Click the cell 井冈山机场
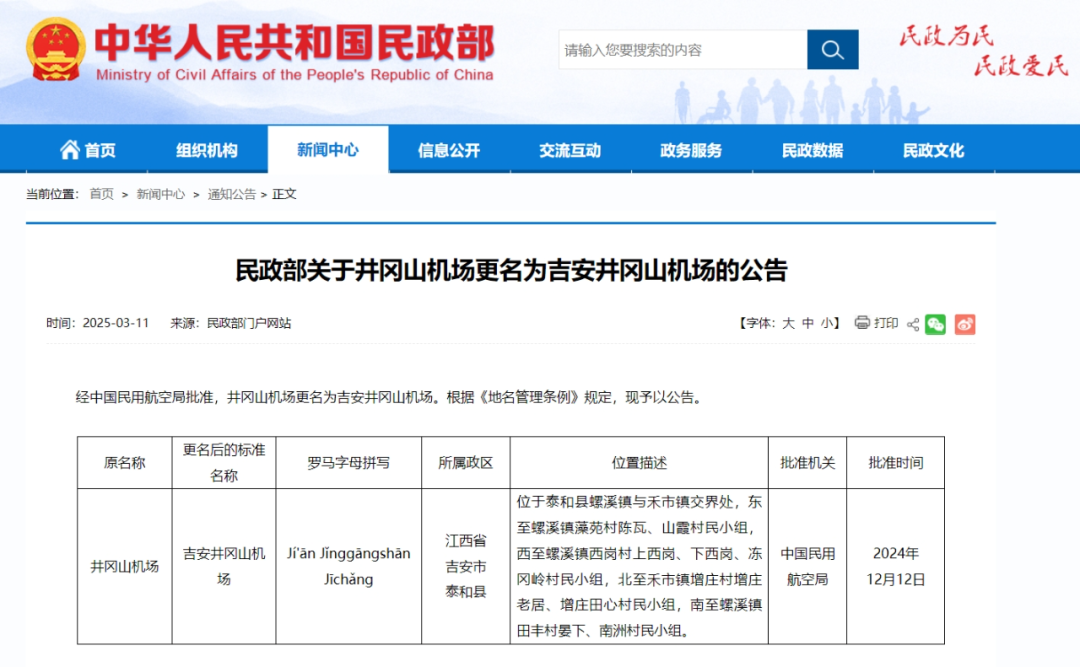The image size is (1080, 667). click(x=125, y=566)
